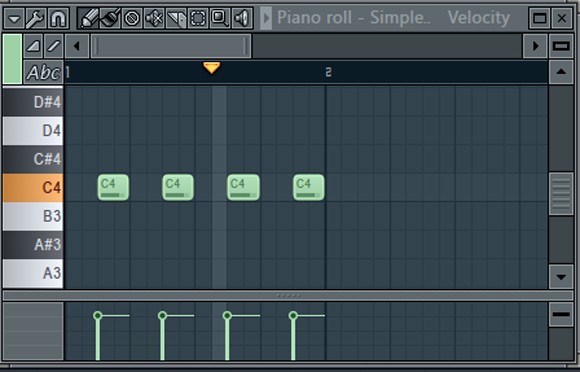Screen dimensions: 580x372
Task: Click bar number 2 on the timeline
Action: click(328, 72)
